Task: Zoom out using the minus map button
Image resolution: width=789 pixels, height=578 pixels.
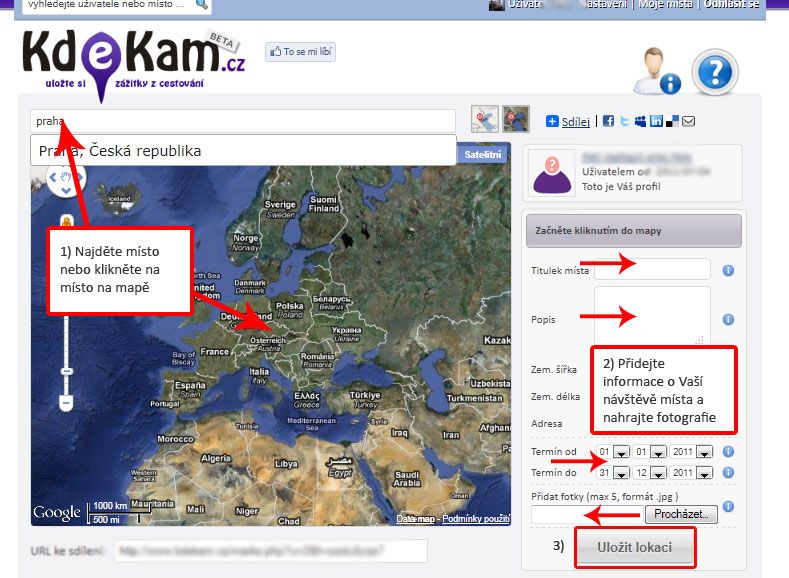Action: (x=66, y=402)
